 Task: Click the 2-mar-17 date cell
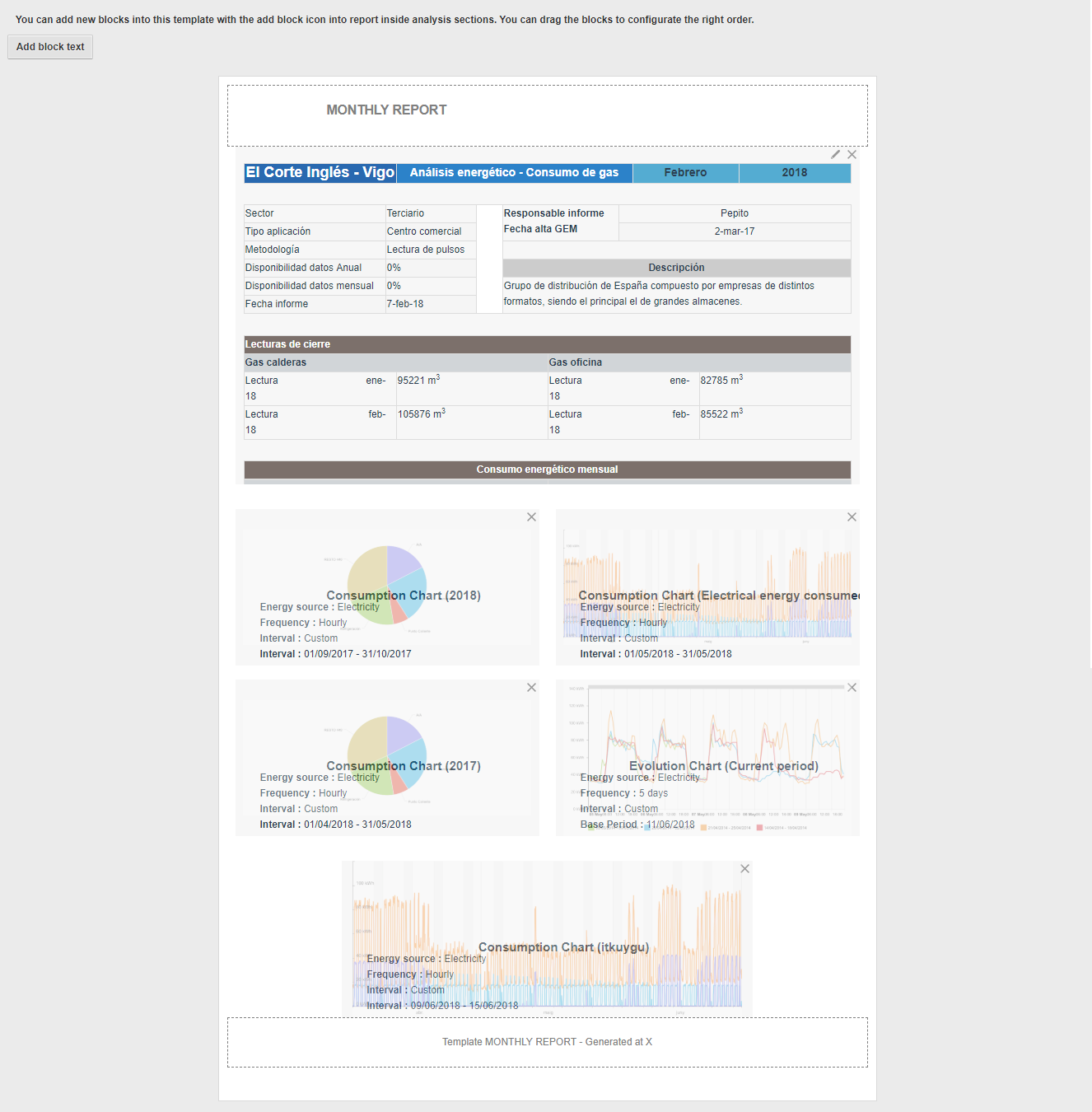click(x=735, y=231)
